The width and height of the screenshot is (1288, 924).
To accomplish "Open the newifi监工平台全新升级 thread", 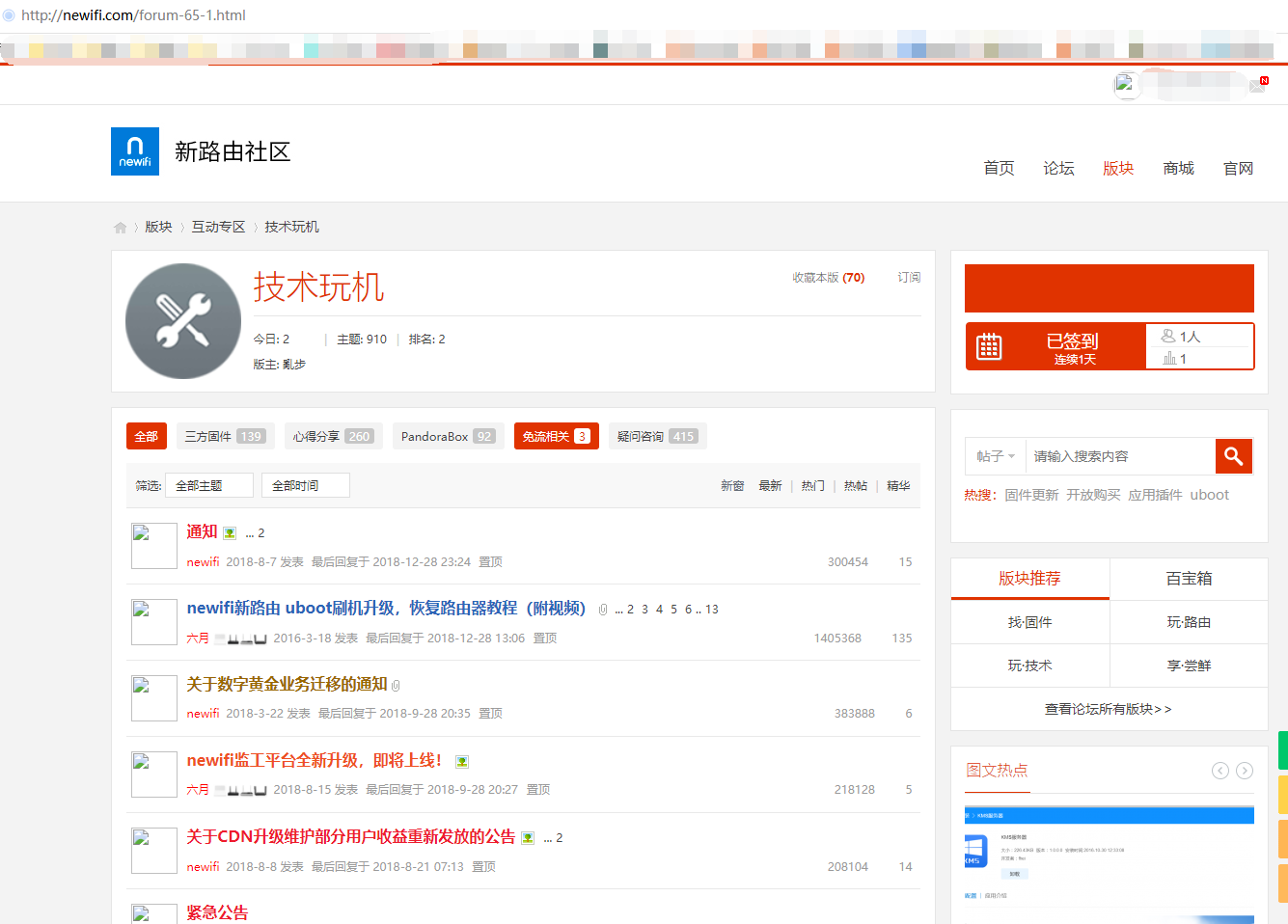I will [315, 760].
